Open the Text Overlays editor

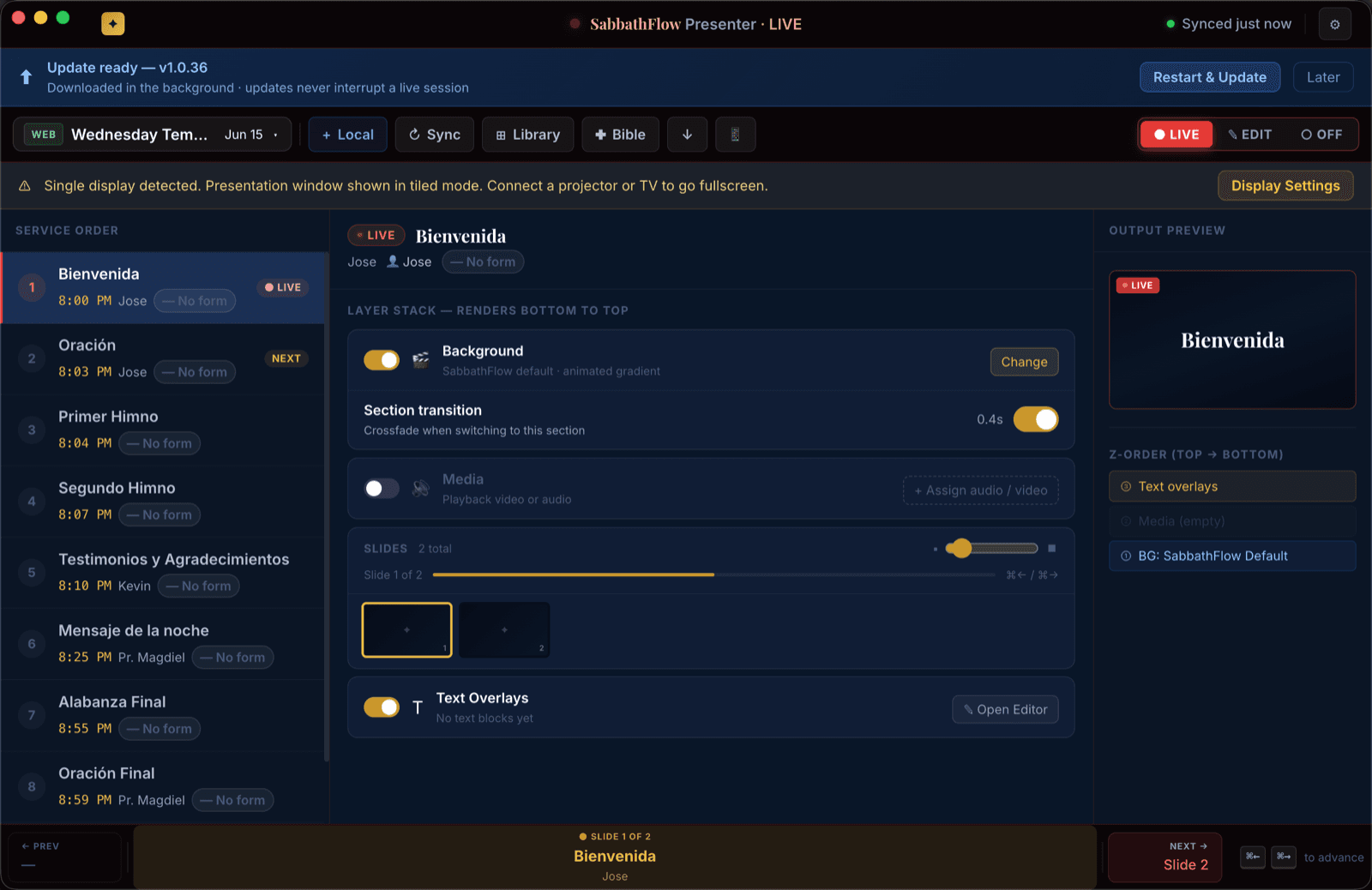click(1005, 710)
